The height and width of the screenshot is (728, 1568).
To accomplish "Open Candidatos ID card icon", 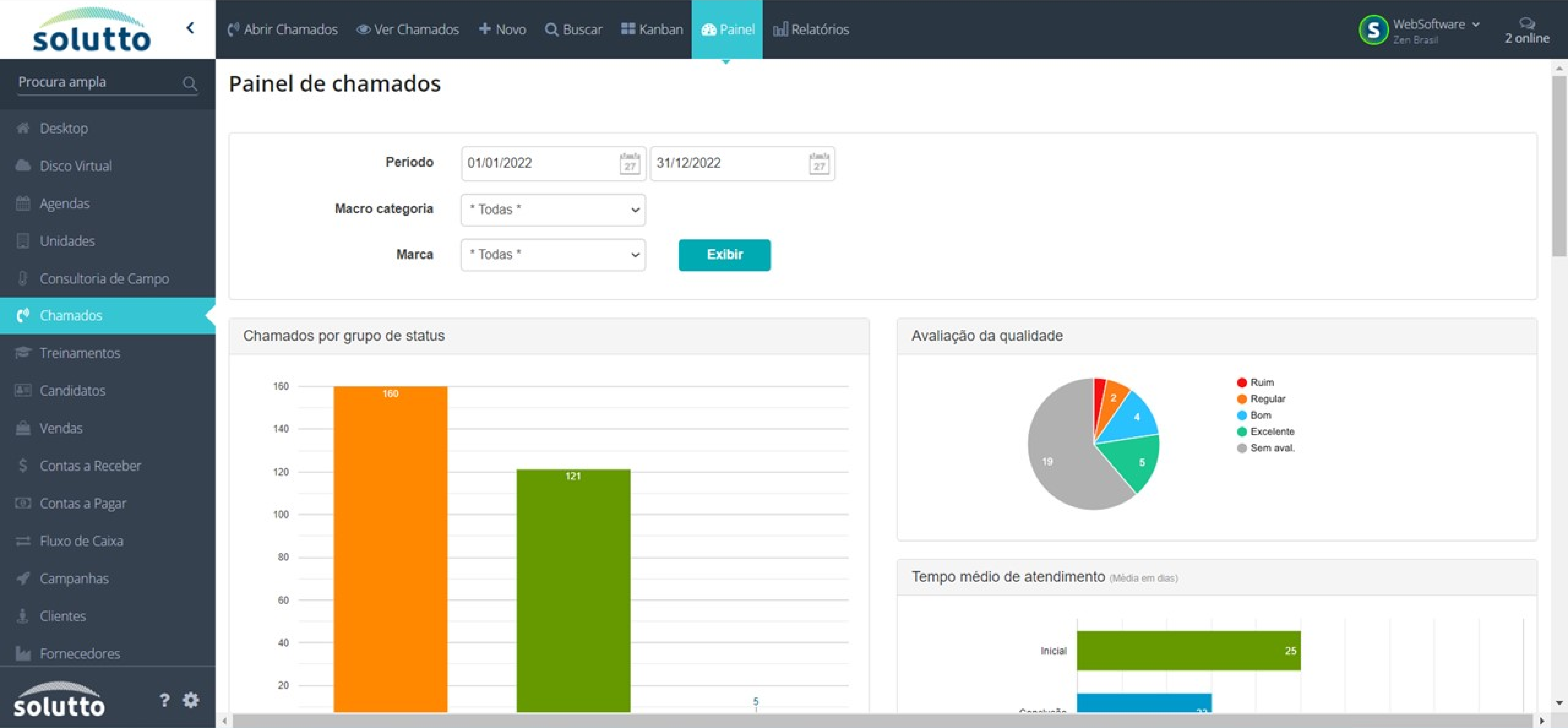I will [x=23, y=390].
